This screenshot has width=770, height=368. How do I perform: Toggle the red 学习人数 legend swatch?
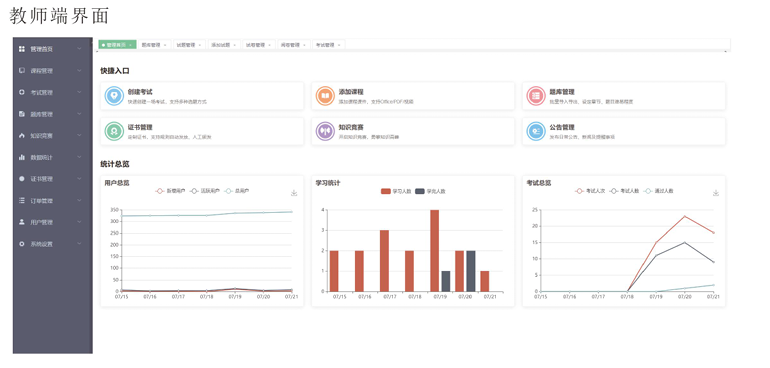pos(386,191)
